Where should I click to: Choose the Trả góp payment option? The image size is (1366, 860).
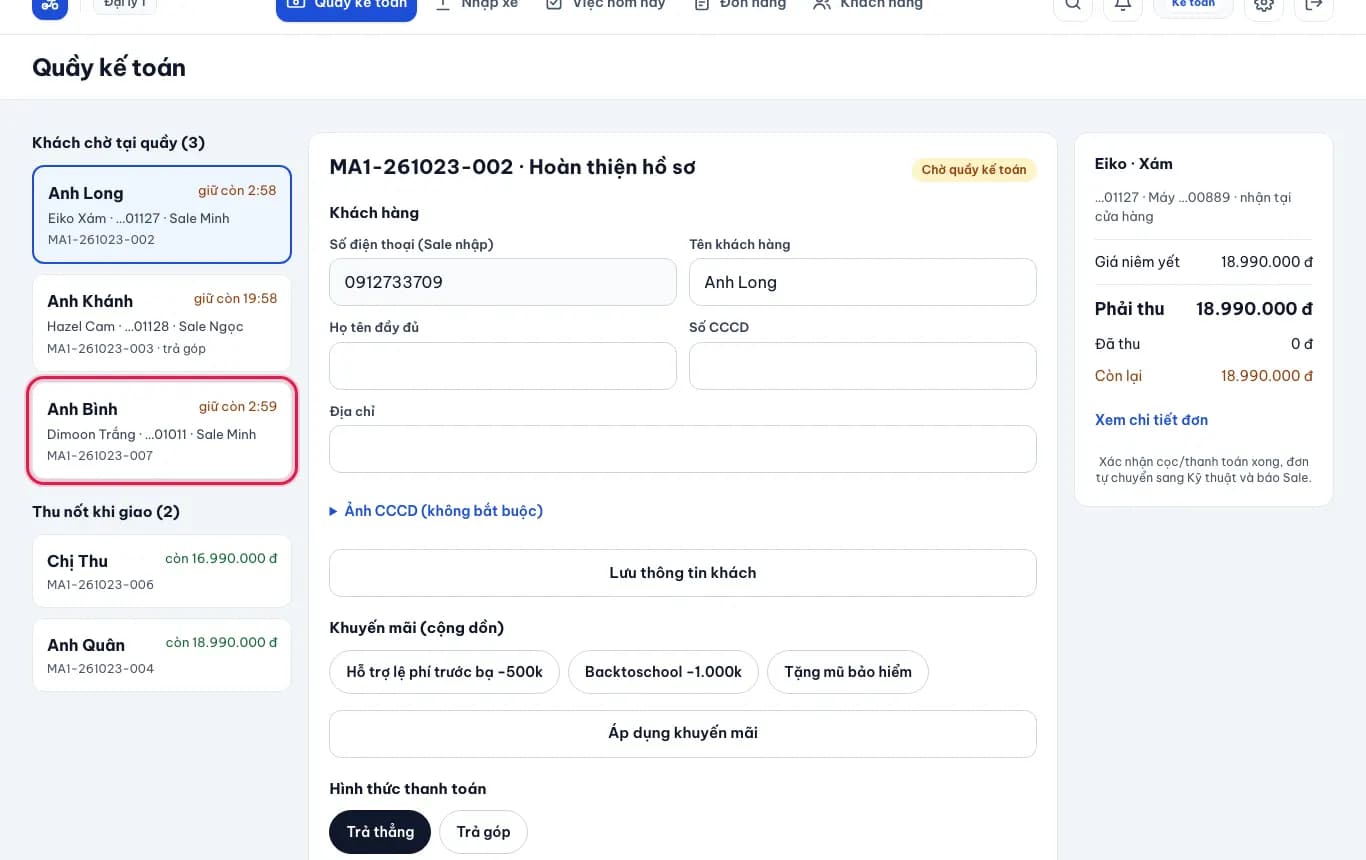click(x=483, y=832)
